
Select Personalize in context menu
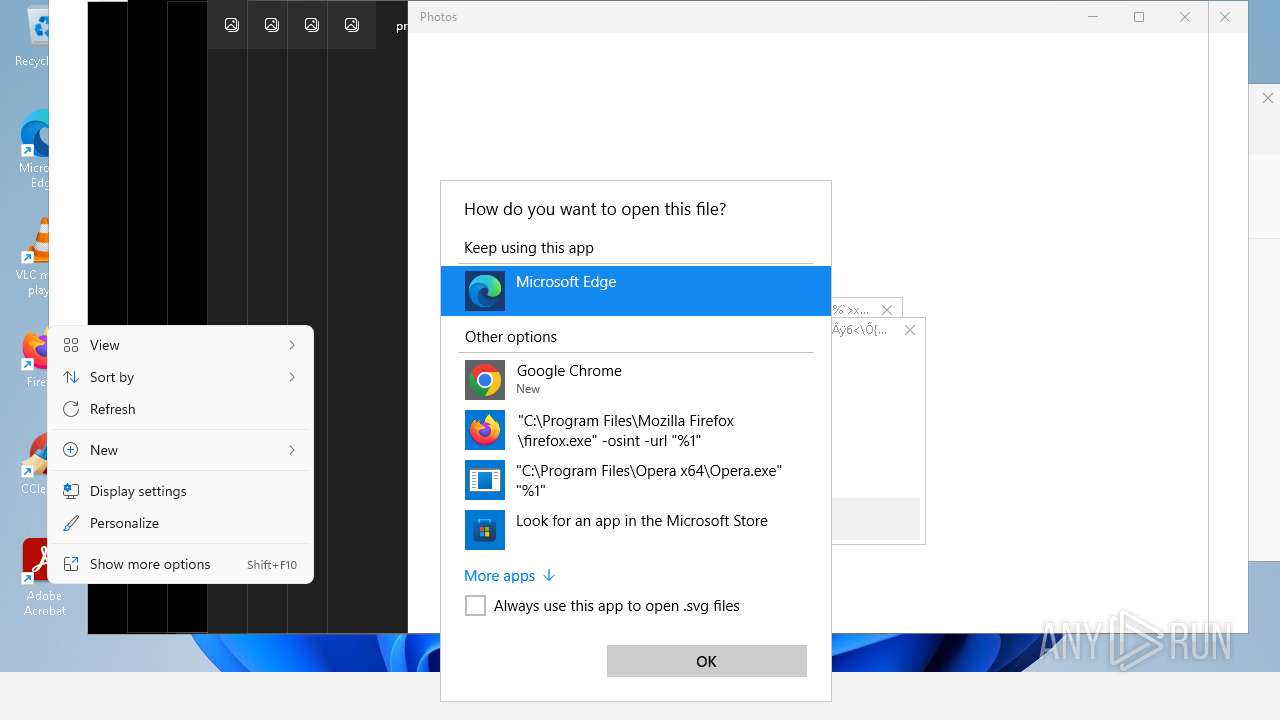[181, 523]
